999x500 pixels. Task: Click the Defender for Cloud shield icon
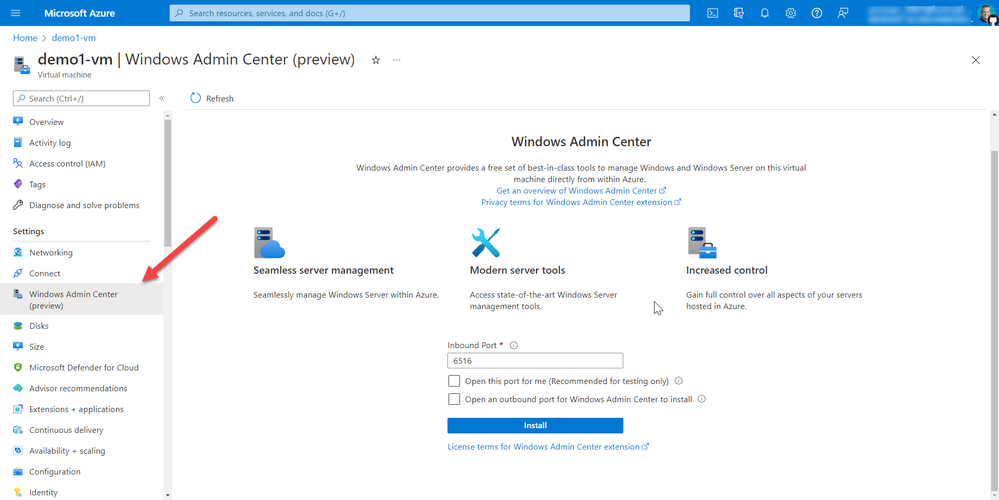[x=18, y=368]
